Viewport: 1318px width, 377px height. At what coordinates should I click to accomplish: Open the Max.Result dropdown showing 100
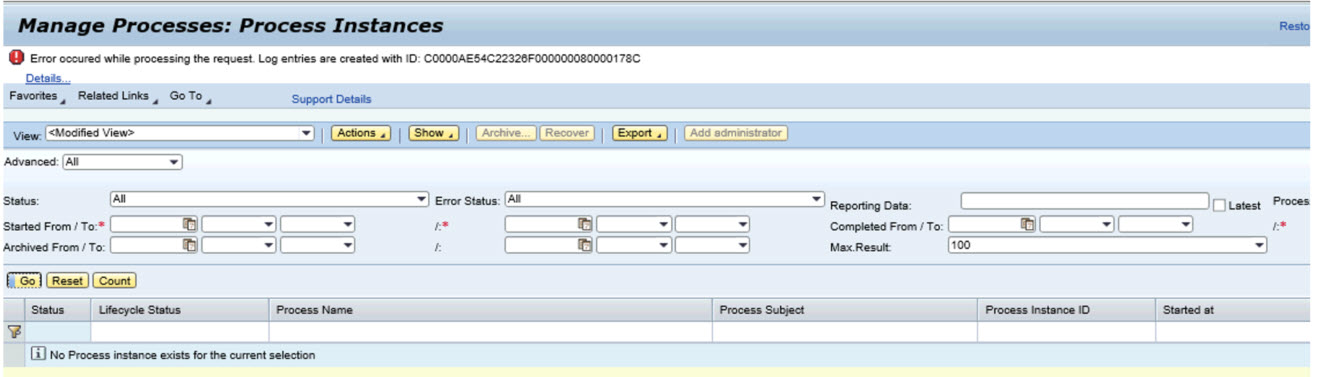click(x=1107, y=244)
